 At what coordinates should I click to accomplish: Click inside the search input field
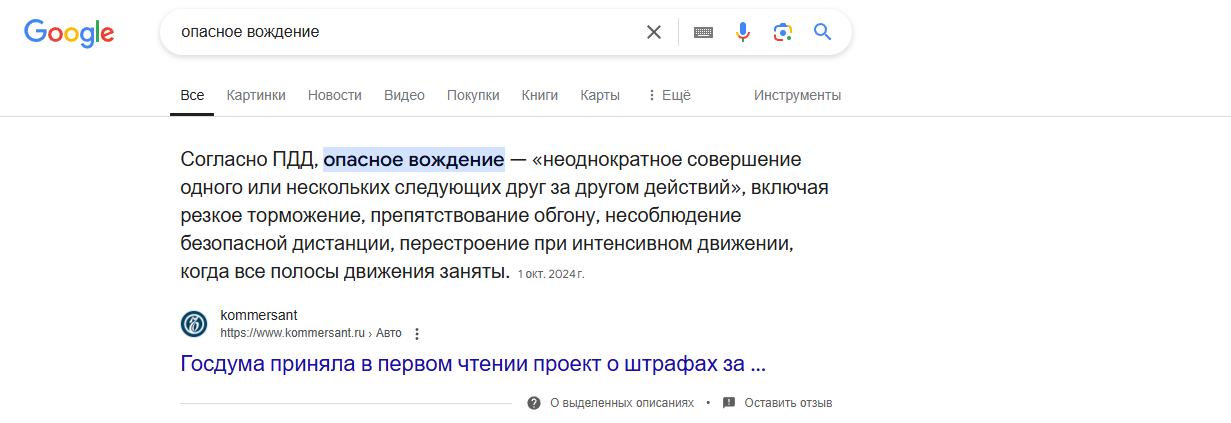pyautogui.click(x=400, y=32)
